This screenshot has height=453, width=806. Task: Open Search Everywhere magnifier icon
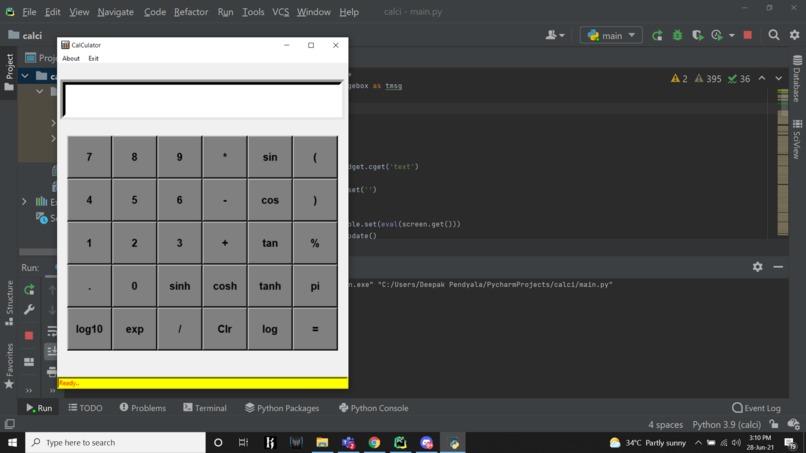(774, 35)
